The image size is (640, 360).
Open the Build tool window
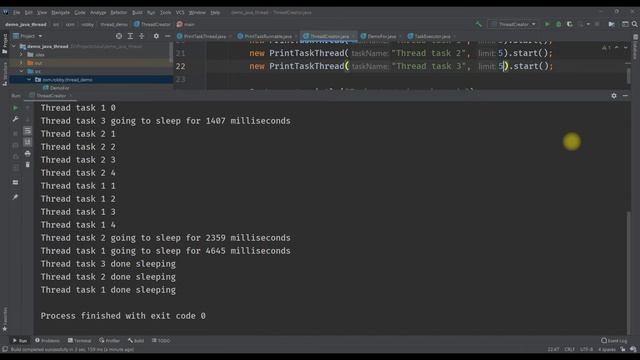click(136, 340)
